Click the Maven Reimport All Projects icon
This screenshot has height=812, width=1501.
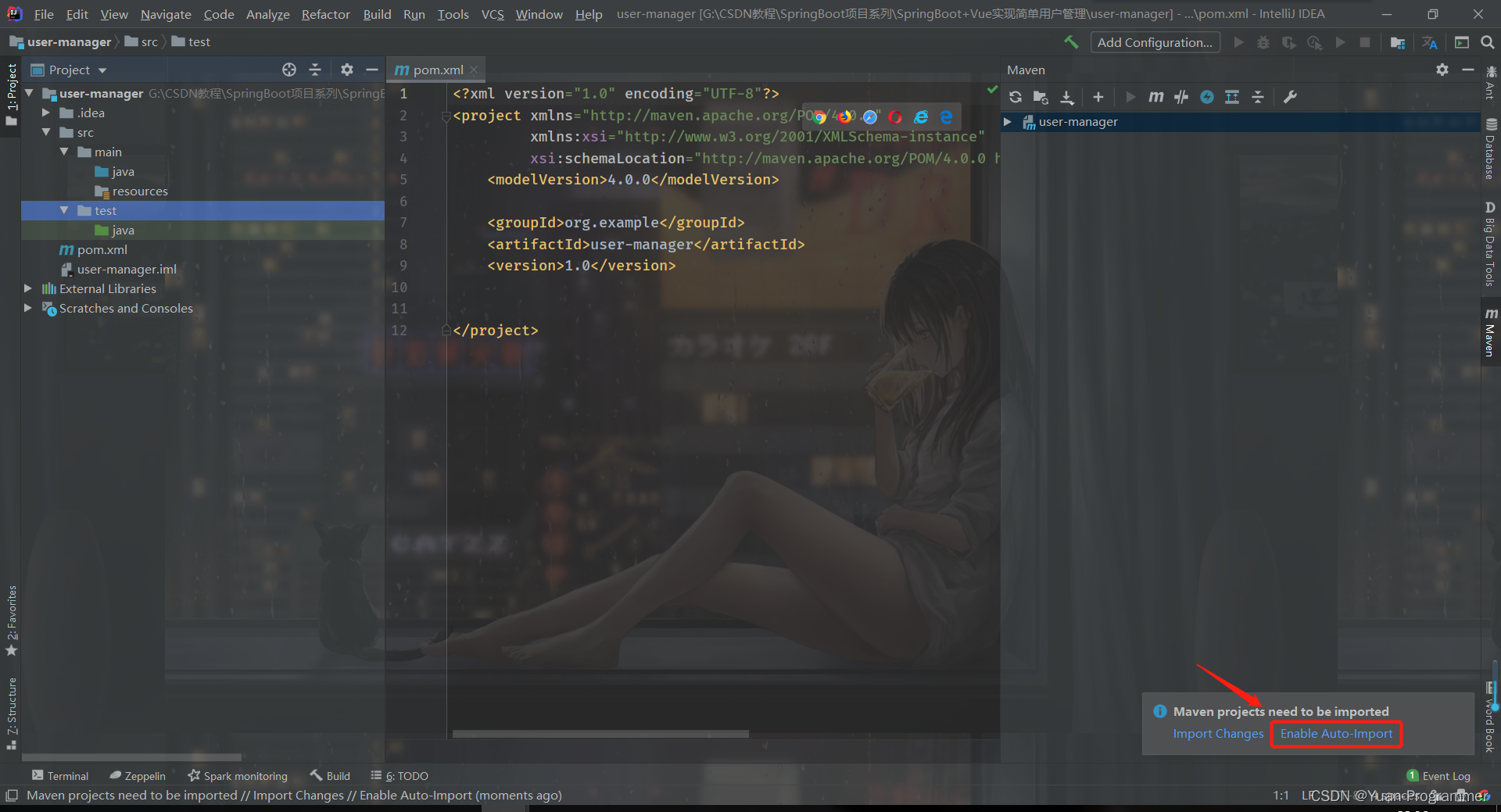coord(1016,97)
